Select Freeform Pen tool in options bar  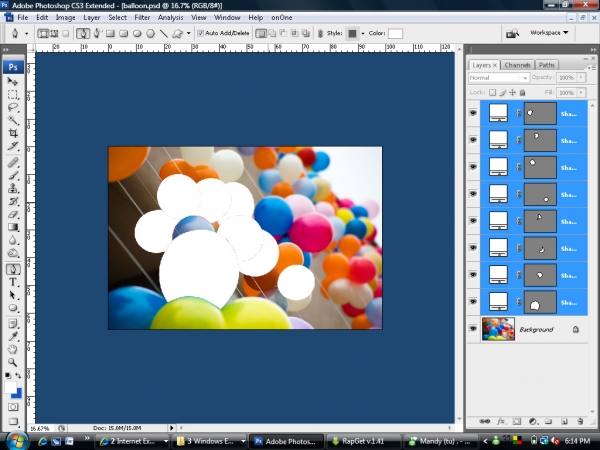[97, 34]
